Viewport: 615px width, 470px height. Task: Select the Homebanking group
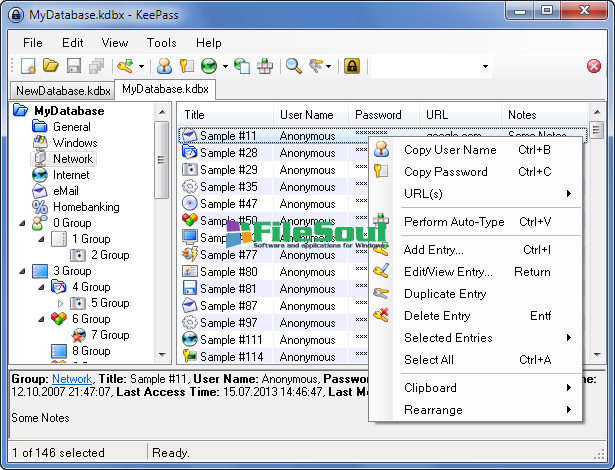(86, 207)
